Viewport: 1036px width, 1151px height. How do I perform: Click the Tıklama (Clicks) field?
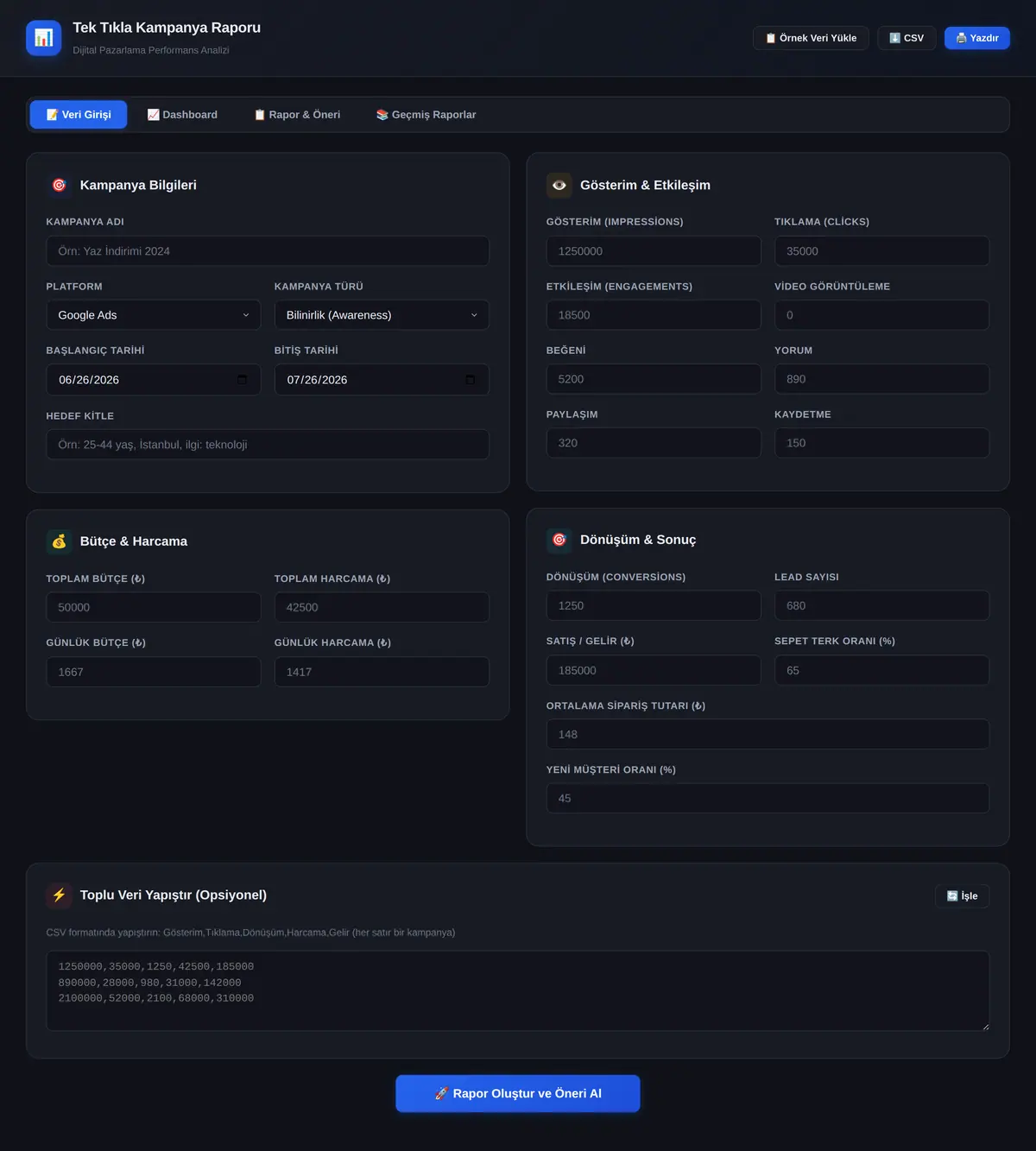(881, 251)
